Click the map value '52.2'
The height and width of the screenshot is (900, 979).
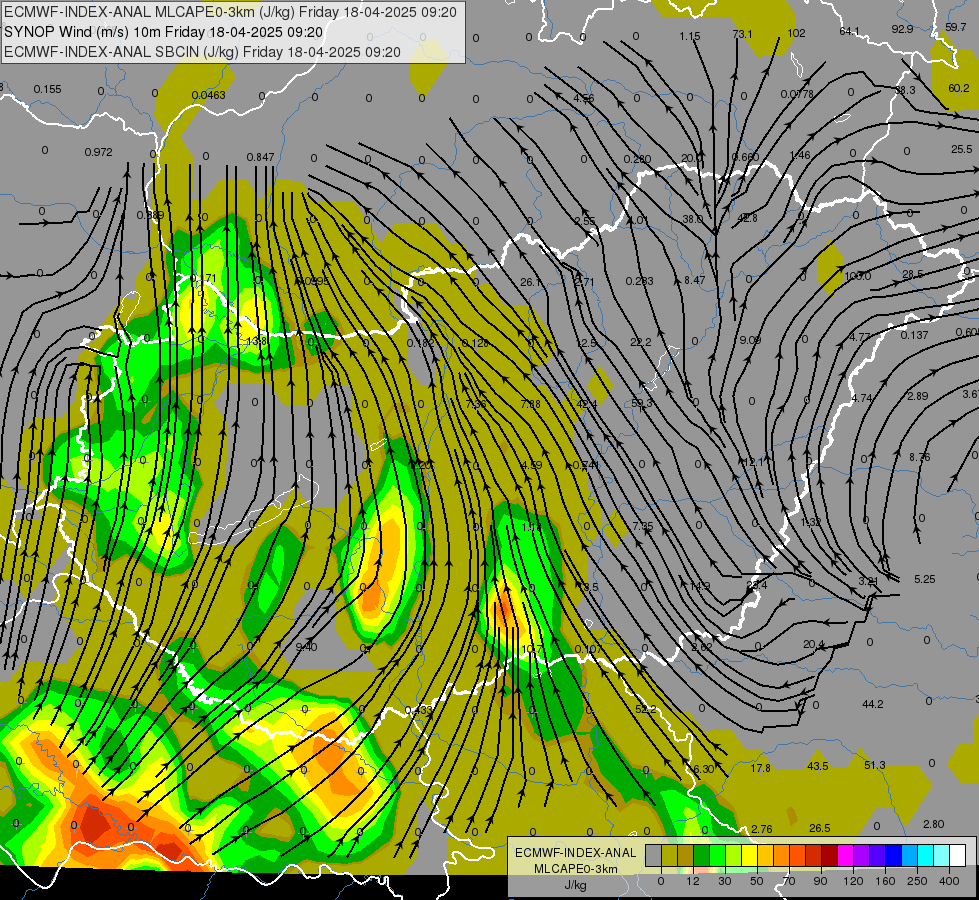[x=646, y=709]
